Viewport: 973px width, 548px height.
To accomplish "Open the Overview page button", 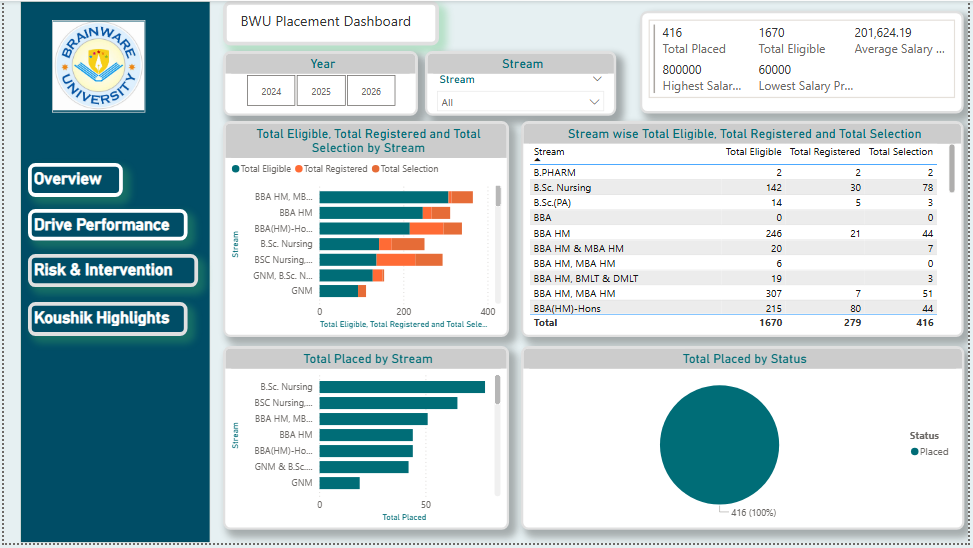I will 75,179.
